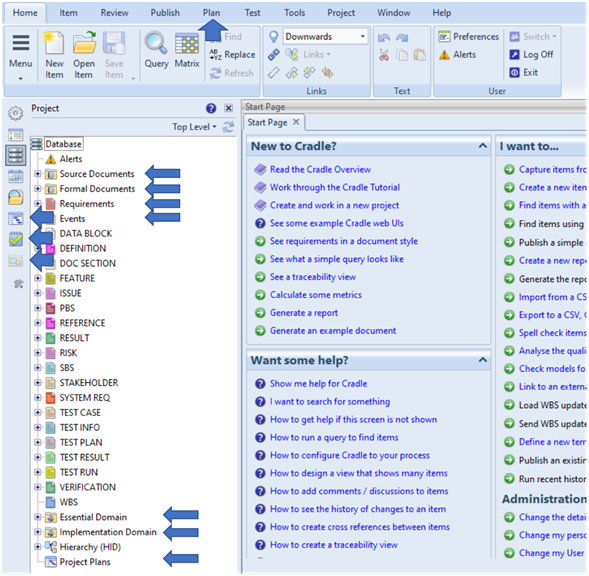Select the RISK tree item
This screenshot has width=589, height=576.
click(68, 353)
